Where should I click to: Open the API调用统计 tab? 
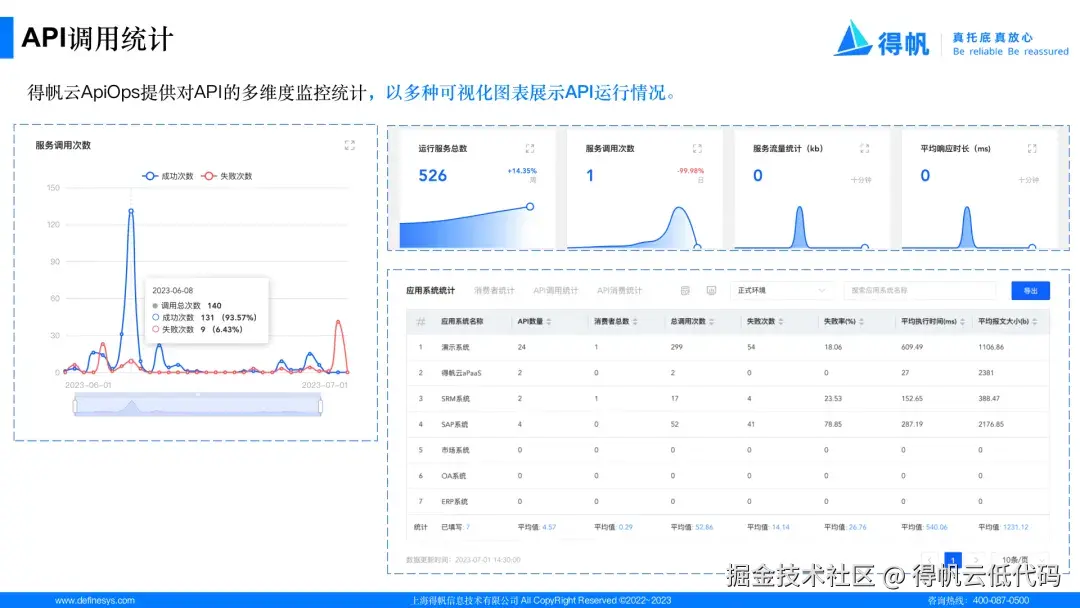[557, 290]
